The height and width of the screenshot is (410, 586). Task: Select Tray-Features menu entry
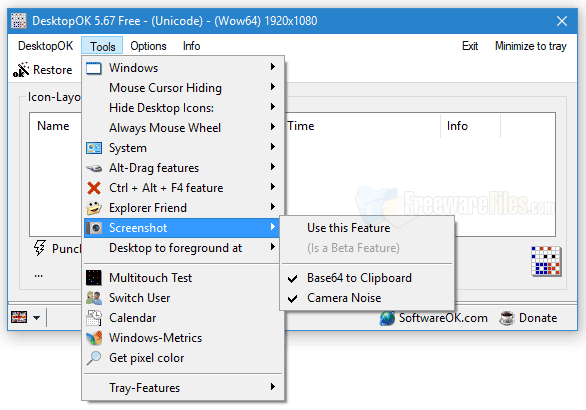point(183,388)
